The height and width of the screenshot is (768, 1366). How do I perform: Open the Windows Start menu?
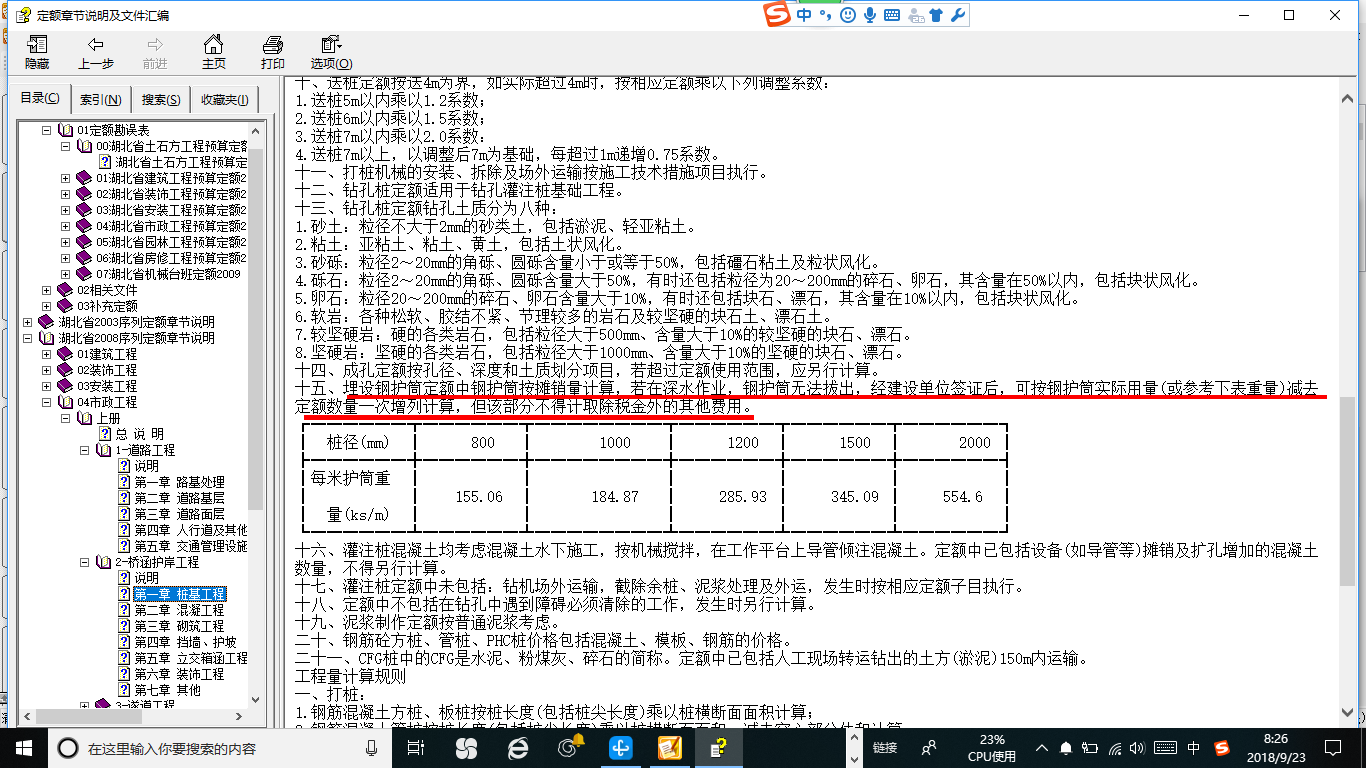(x=23, y=747)
